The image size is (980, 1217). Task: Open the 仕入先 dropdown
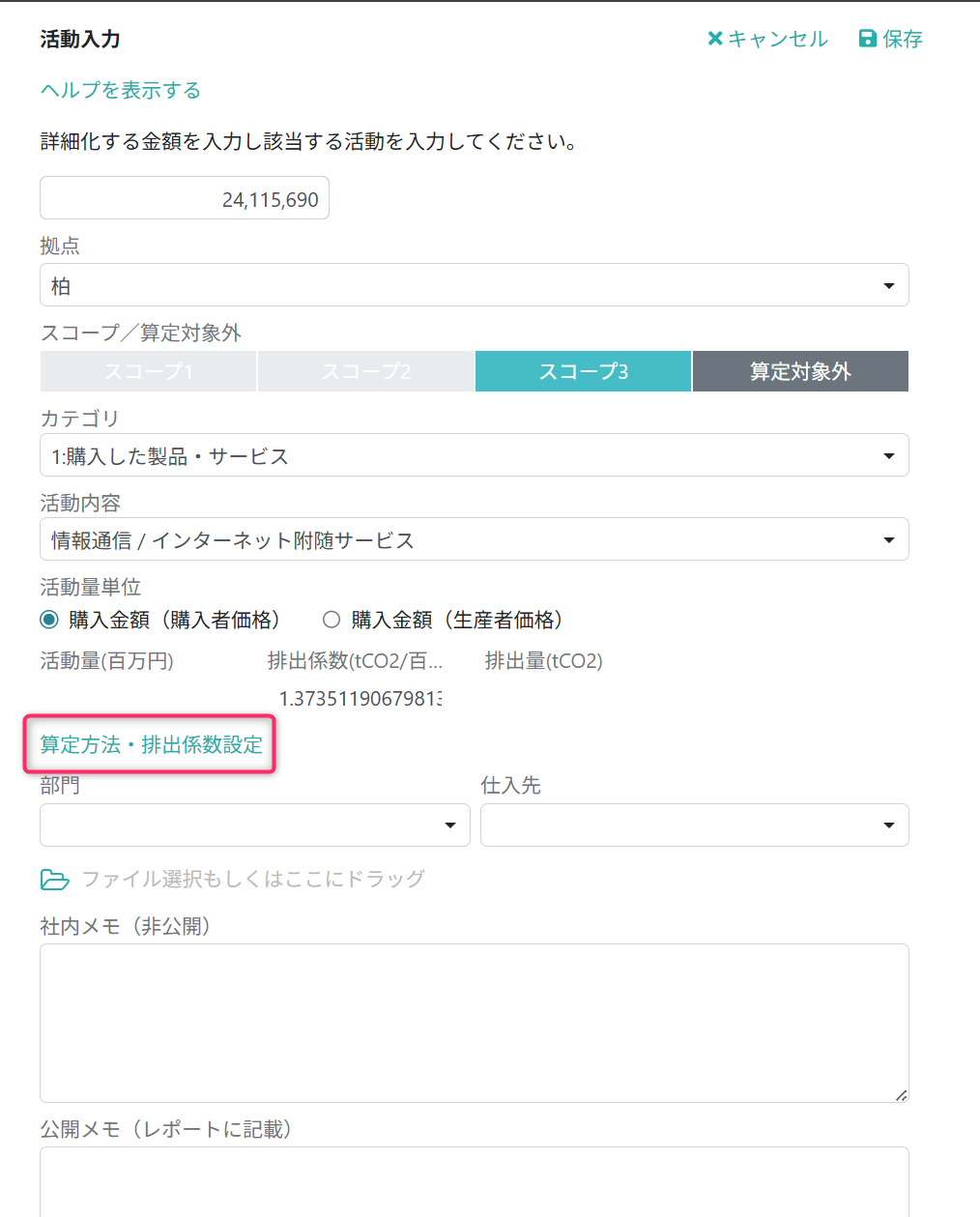[x=694, y=826]
